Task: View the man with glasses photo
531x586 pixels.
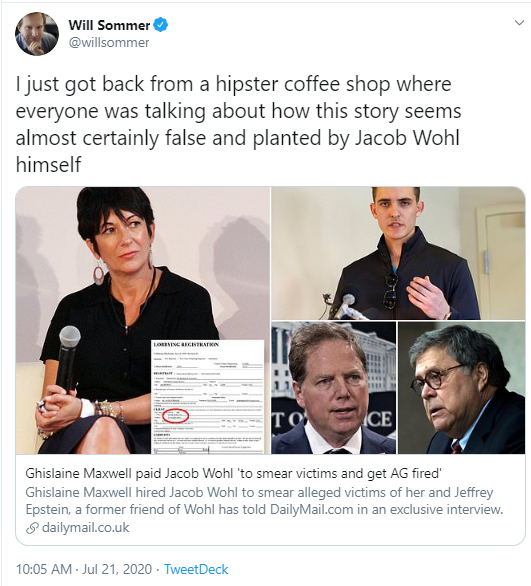Action: [461, 388]
